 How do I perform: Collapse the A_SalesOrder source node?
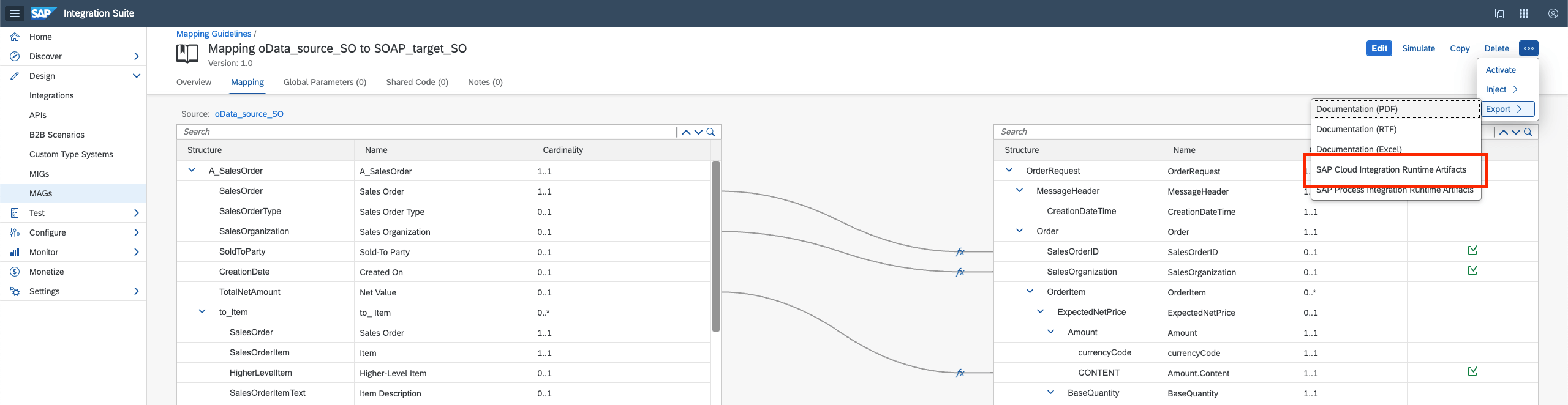tap(192, 170)
